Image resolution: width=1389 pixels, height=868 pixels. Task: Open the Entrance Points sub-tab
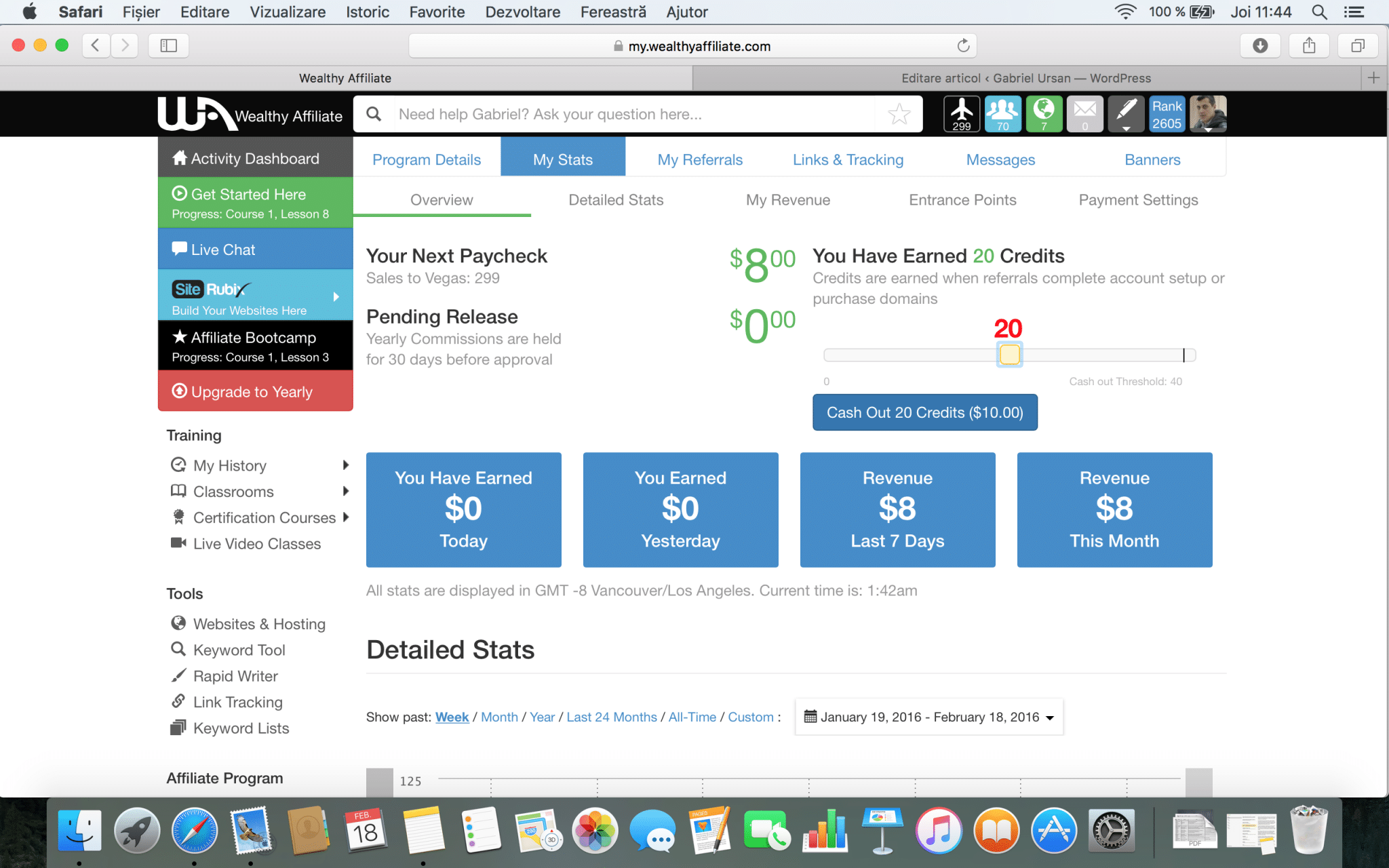962,199
